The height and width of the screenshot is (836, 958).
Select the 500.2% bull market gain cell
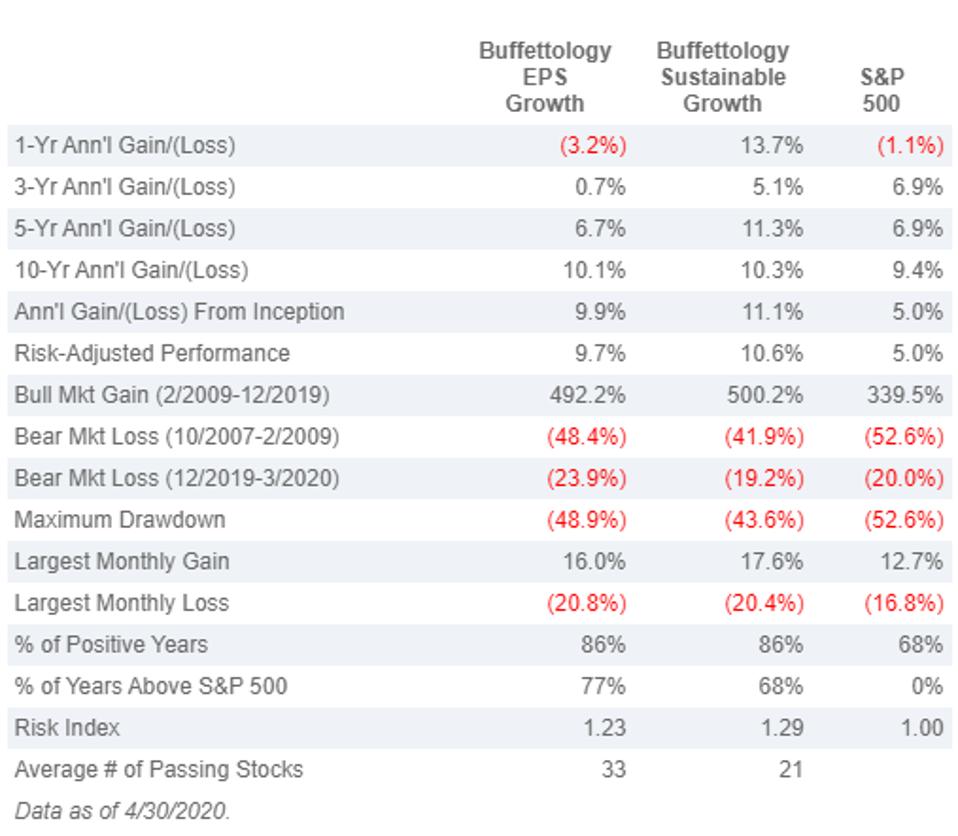(x=764, y=395)
